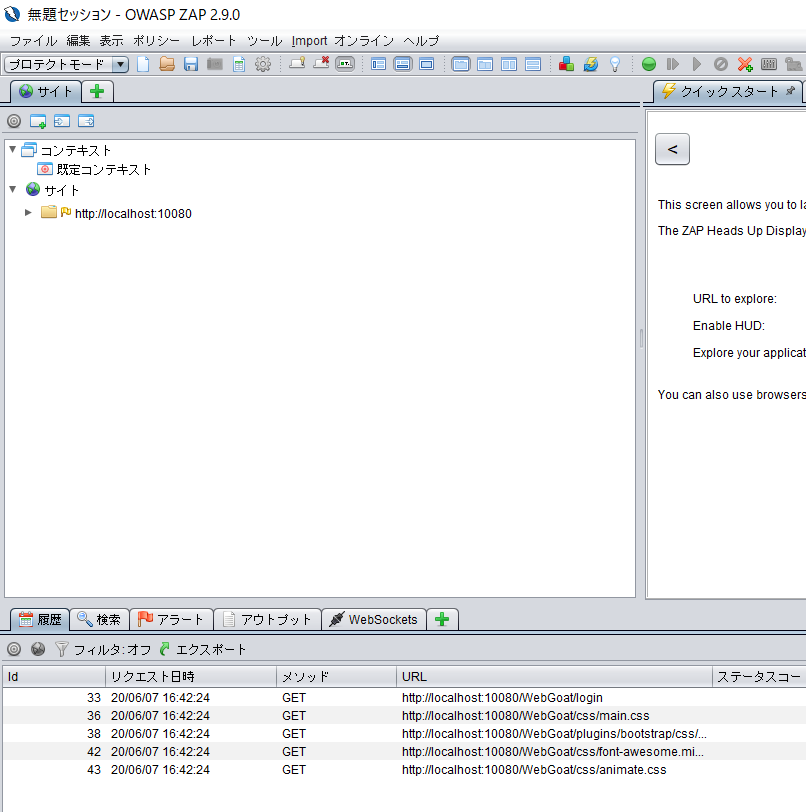Click エクスポート export button
806x812 pixels.
[x=203, y=649]
